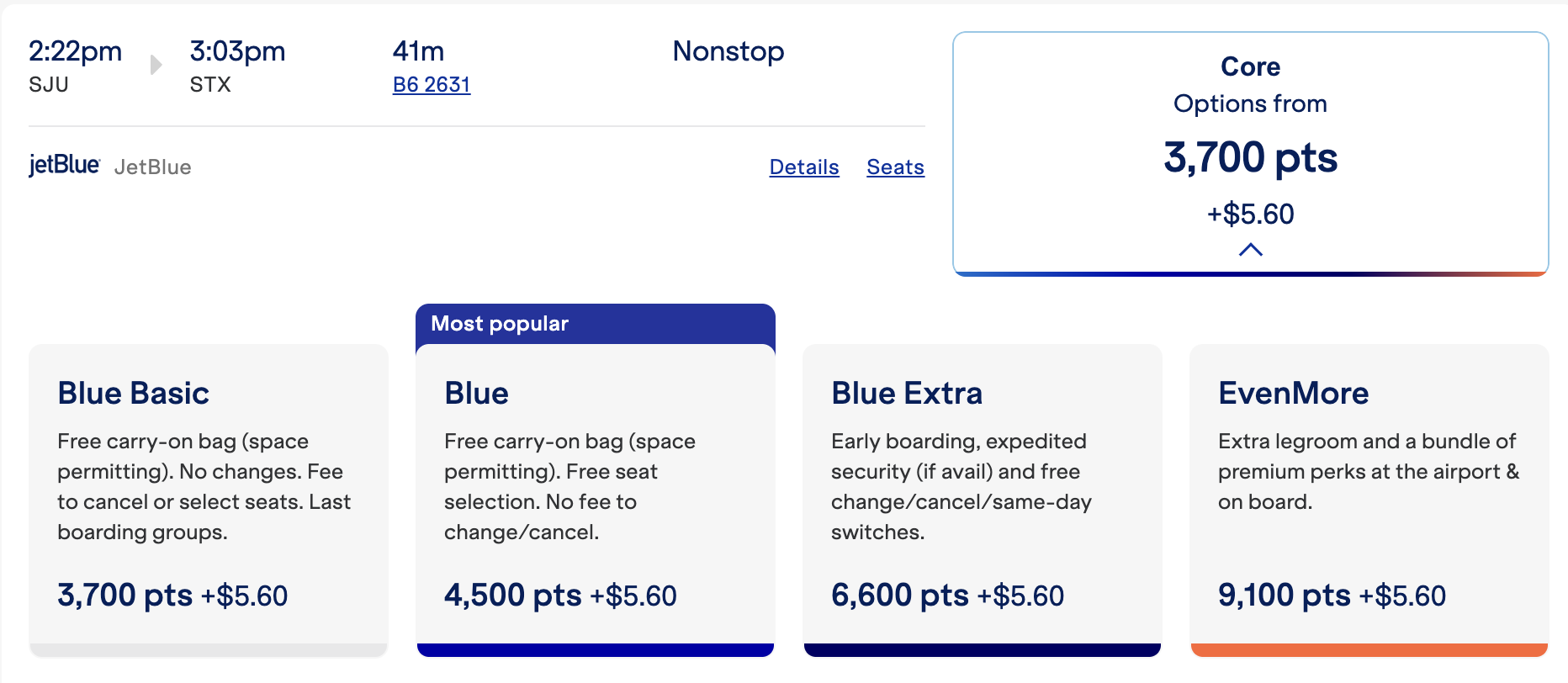View available Seats for this flight
The width and height of the screenshot is (1568, 683).
point(894,167)
